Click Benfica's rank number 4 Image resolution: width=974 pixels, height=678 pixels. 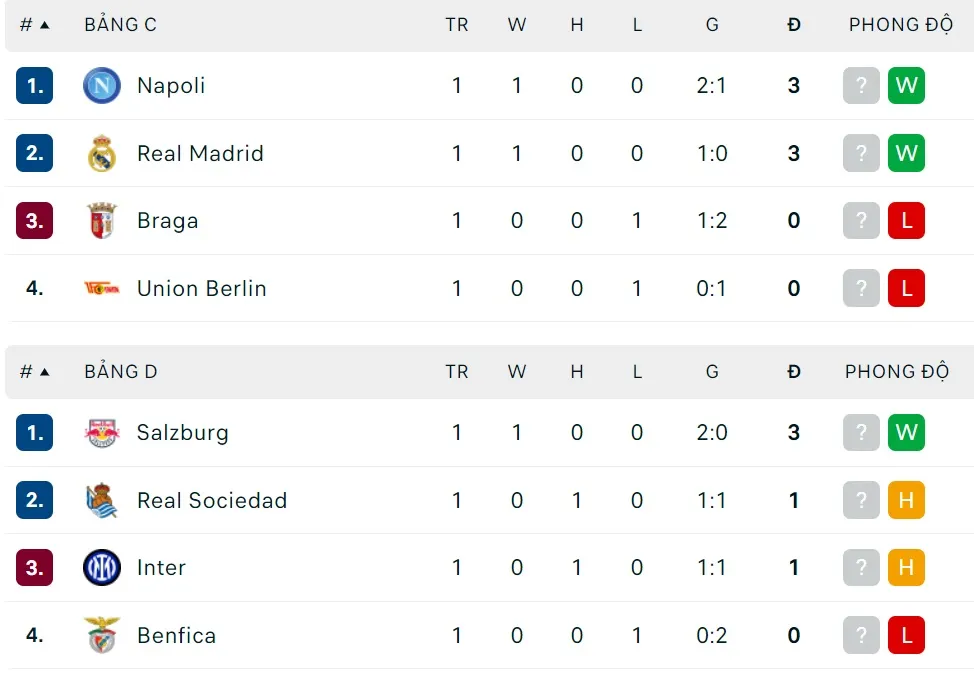click(35, 636)
